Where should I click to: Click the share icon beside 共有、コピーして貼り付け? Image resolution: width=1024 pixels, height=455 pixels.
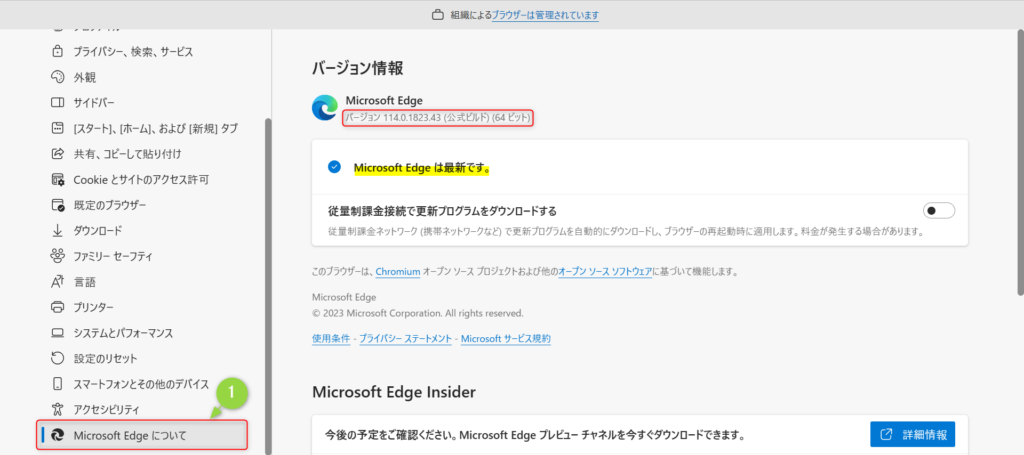tap(57, 154)
